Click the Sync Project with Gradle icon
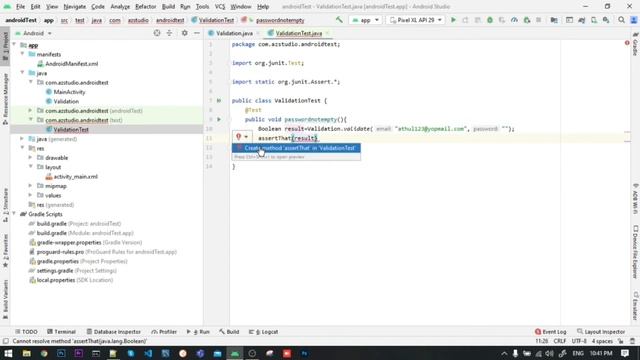The width and height of the screenshot is (640, 360). point(582,20)
